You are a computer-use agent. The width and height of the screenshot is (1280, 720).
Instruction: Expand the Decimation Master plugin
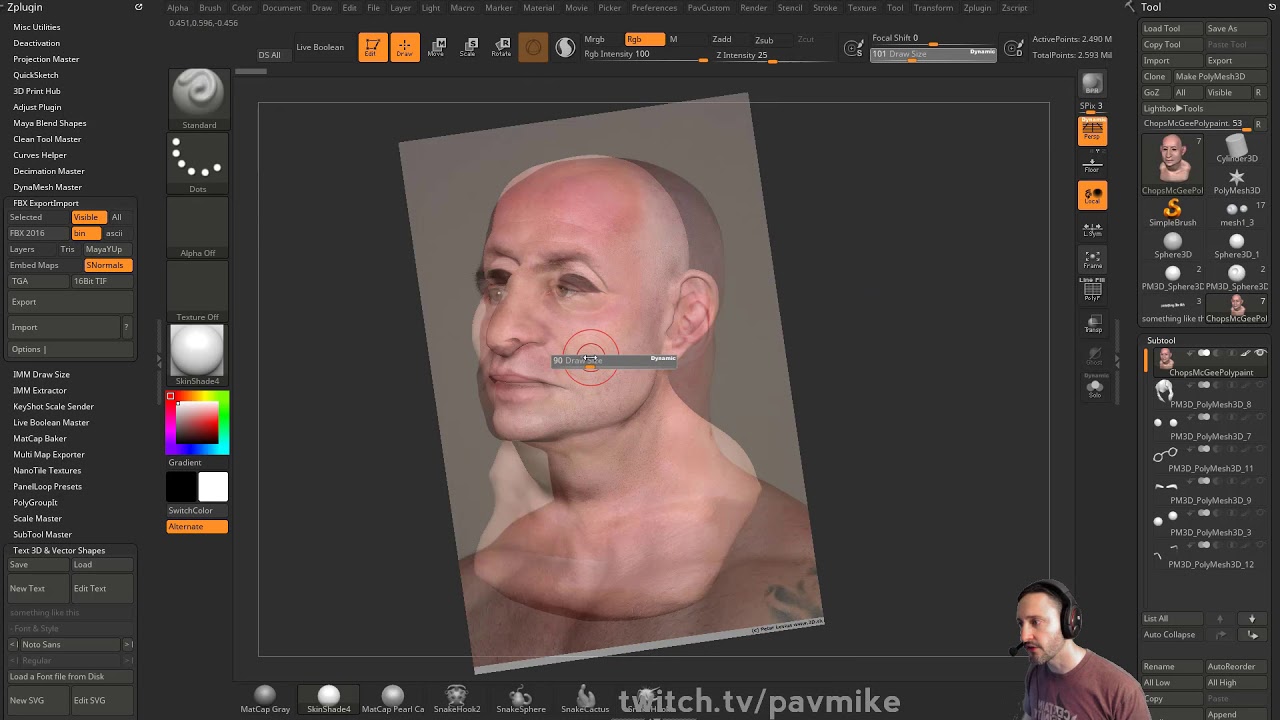49,171
